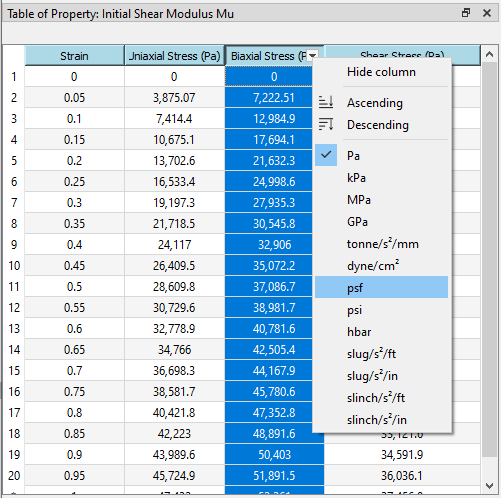This screenshot has height=498, width=501.
Task: Pick GPa from unit list
Action: [x=357, y=222]
